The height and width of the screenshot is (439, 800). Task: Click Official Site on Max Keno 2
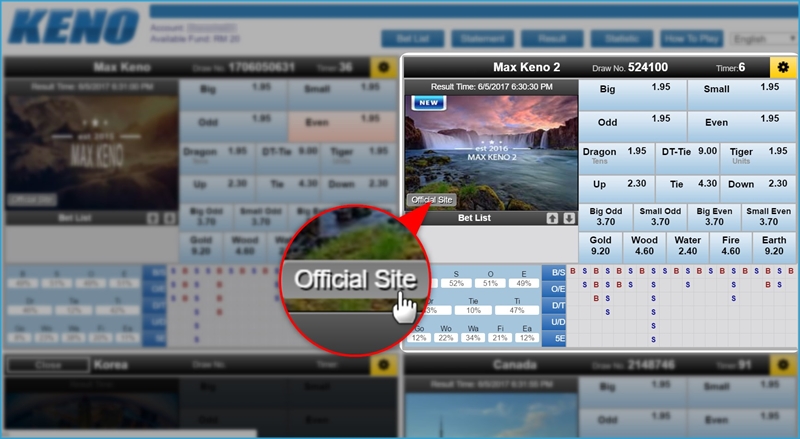tap(432, 200)
